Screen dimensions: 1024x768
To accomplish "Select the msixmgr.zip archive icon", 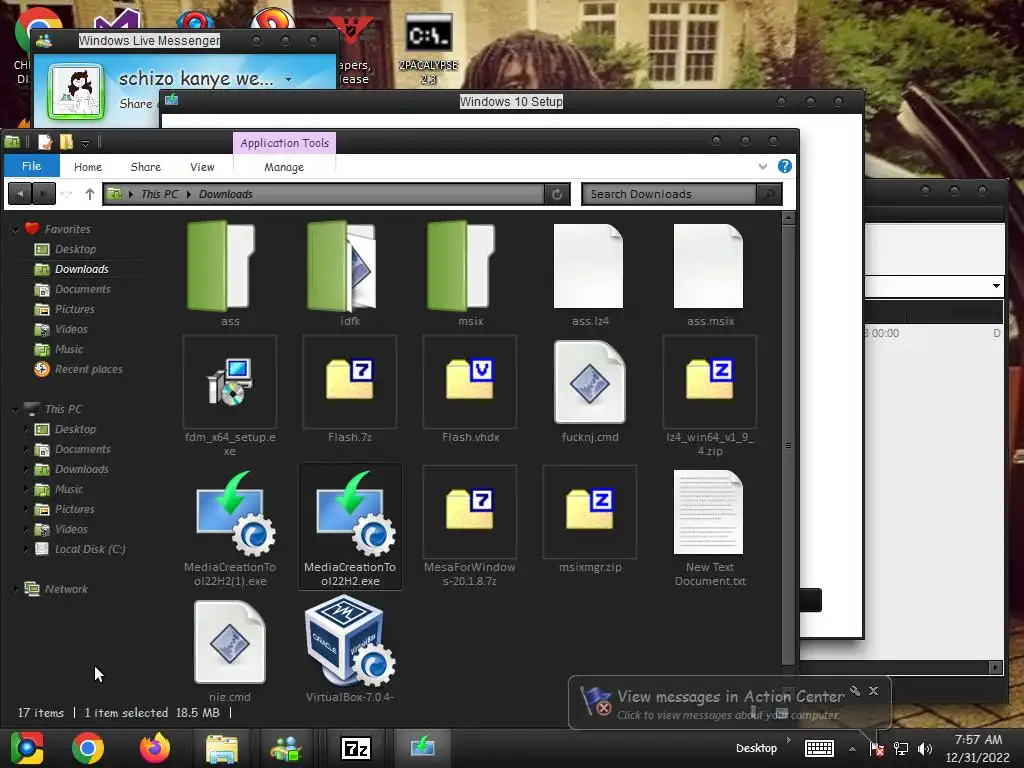I will 590,511.
